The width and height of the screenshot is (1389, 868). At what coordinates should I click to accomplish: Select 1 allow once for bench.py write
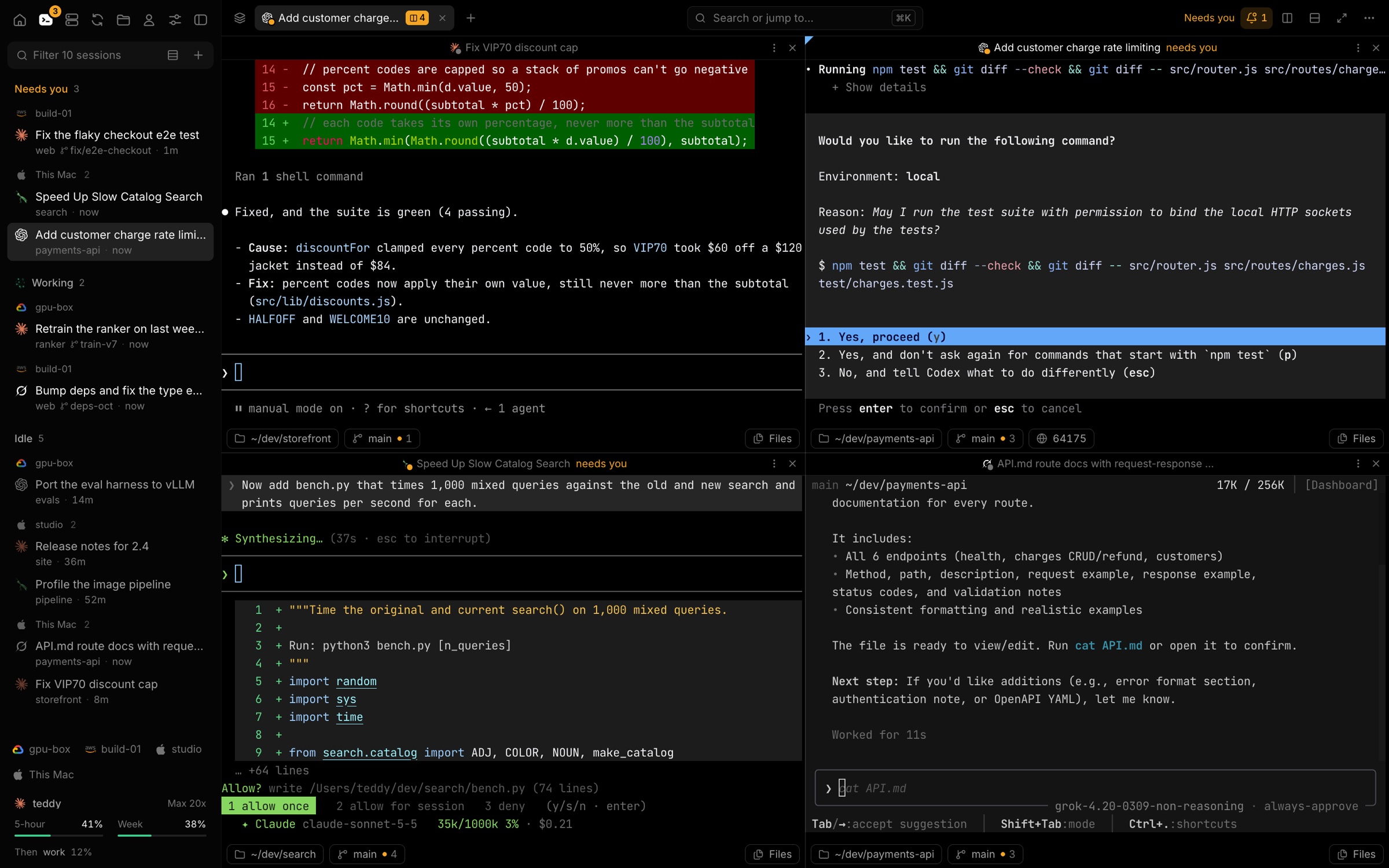[x=269, y=806]
